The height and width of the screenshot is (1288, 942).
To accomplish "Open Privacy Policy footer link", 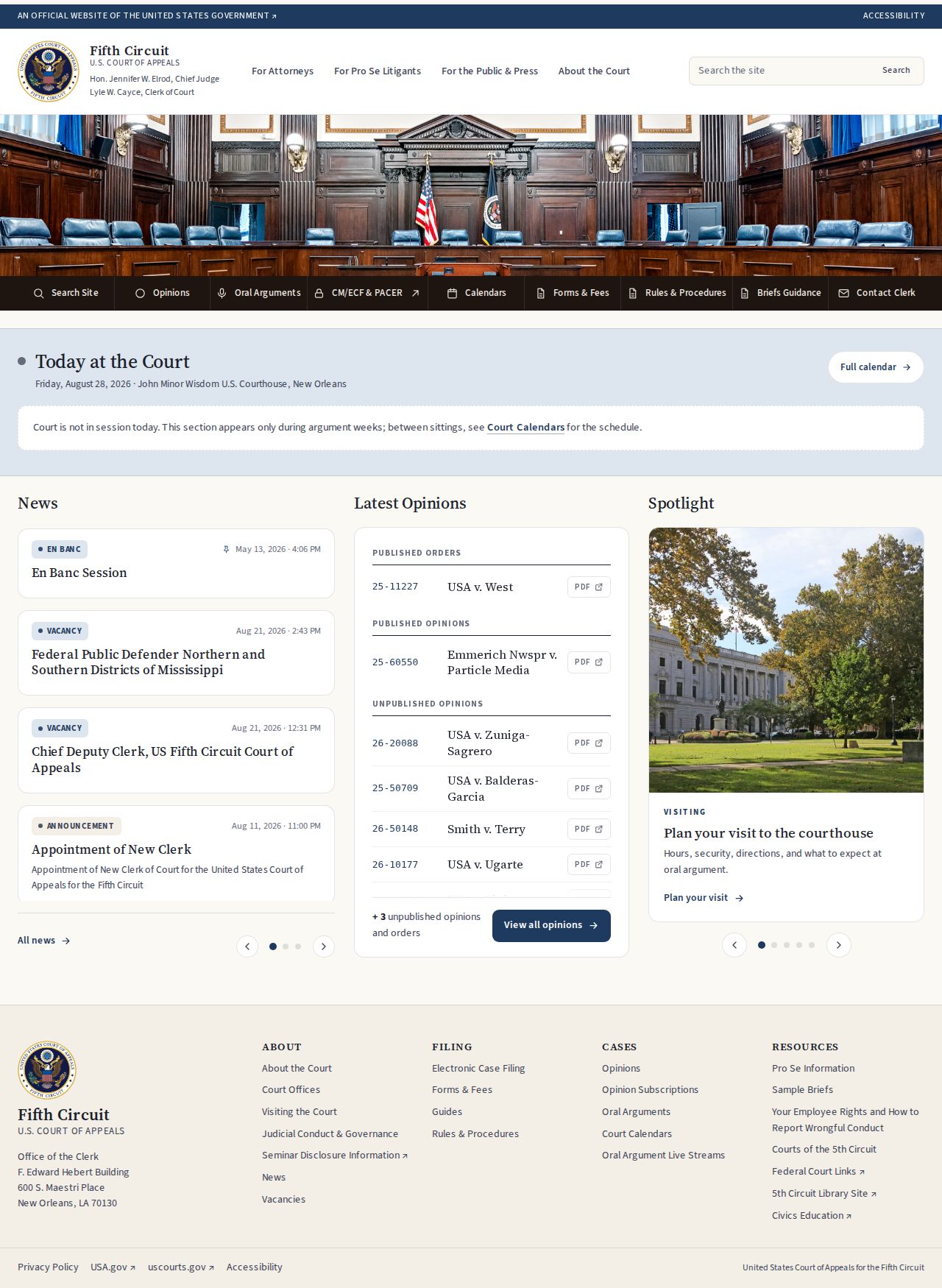I will coord(48,1267).
